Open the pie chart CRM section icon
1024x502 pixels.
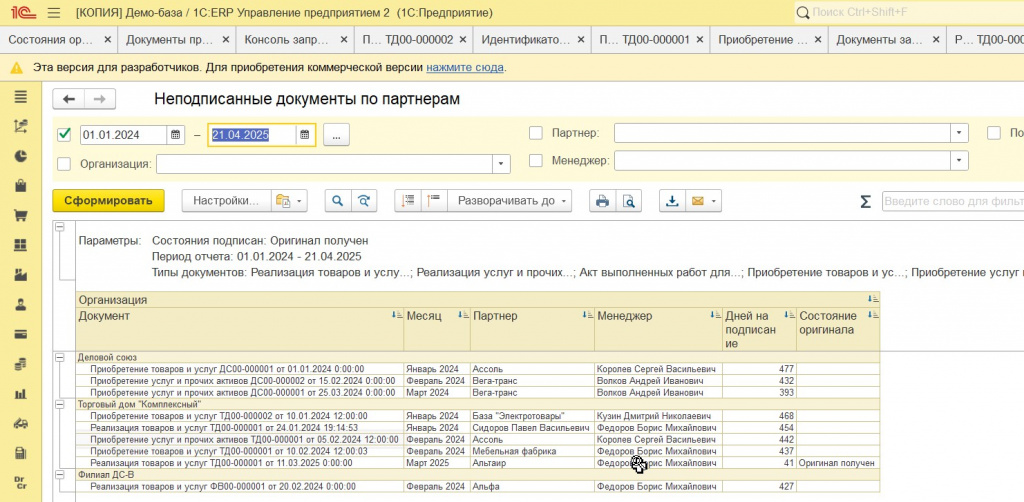point(20,156)
